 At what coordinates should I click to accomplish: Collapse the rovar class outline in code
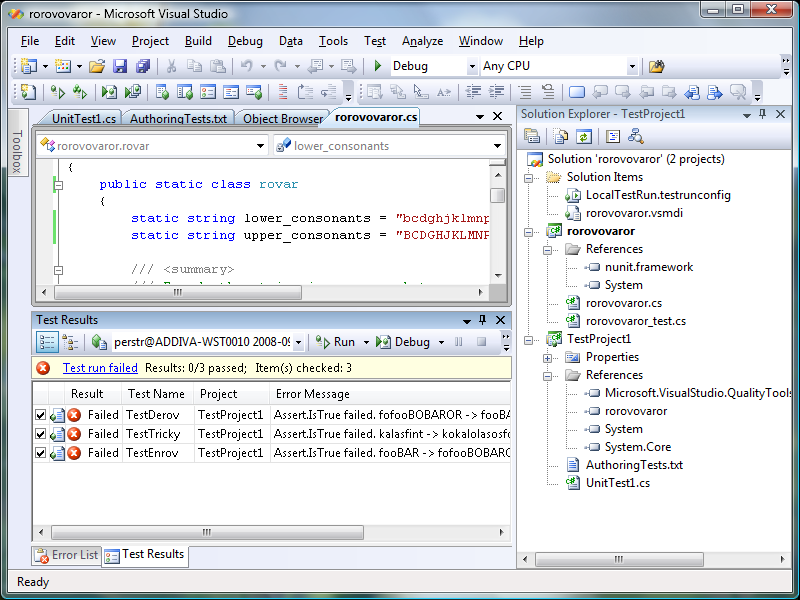(x=59, y=185)
